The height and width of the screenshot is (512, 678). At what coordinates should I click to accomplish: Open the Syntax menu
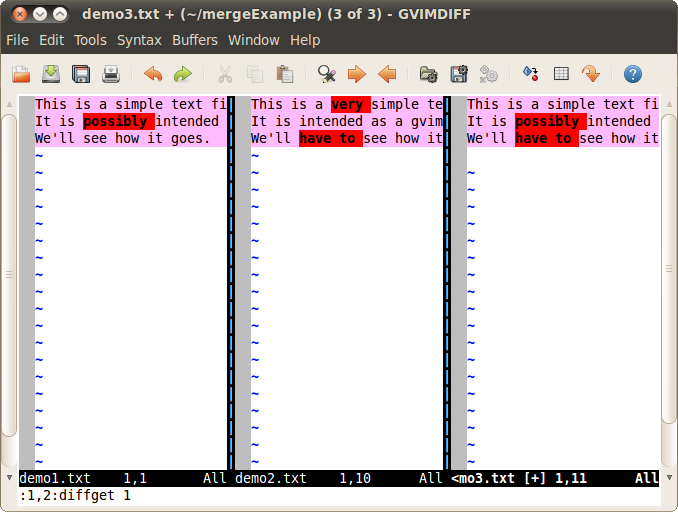coord(139,40)
